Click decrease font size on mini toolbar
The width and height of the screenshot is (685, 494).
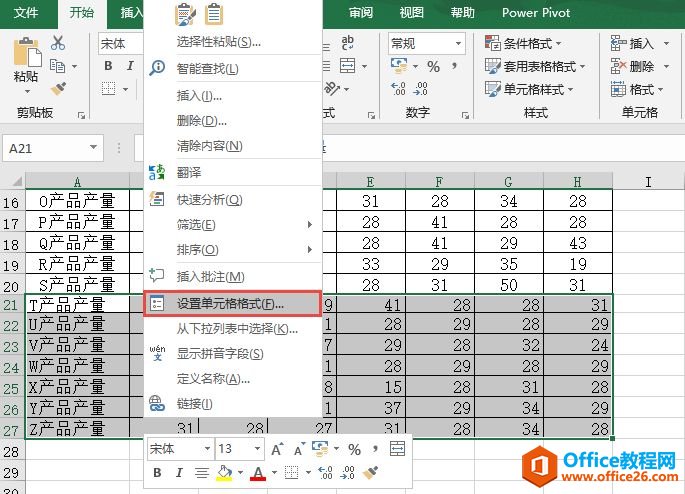tap(300, 449)
